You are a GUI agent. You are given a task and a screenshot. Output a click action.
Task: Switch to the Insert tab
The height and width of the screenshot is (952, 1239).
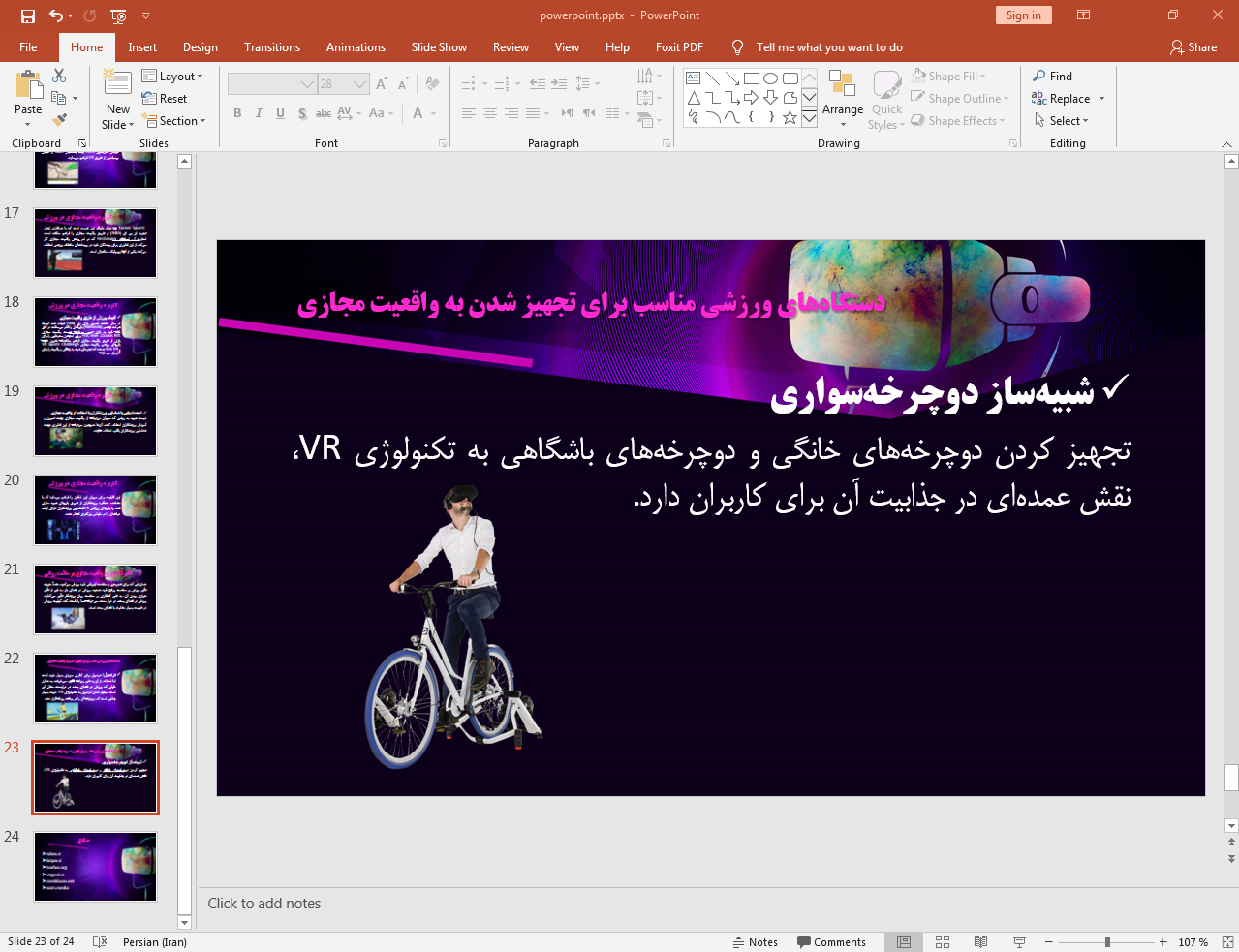(x=142, y=47)
